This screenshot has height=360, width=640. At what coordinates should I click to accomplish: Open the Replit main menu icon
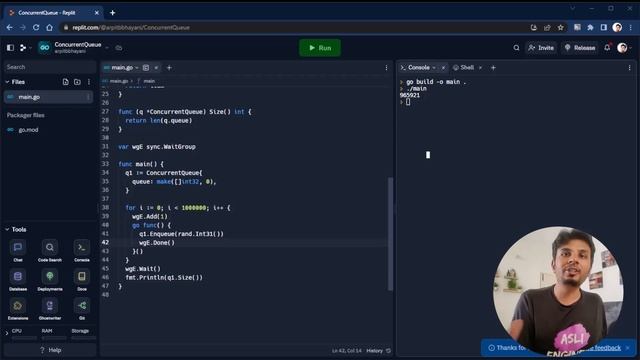pos(23,48)
